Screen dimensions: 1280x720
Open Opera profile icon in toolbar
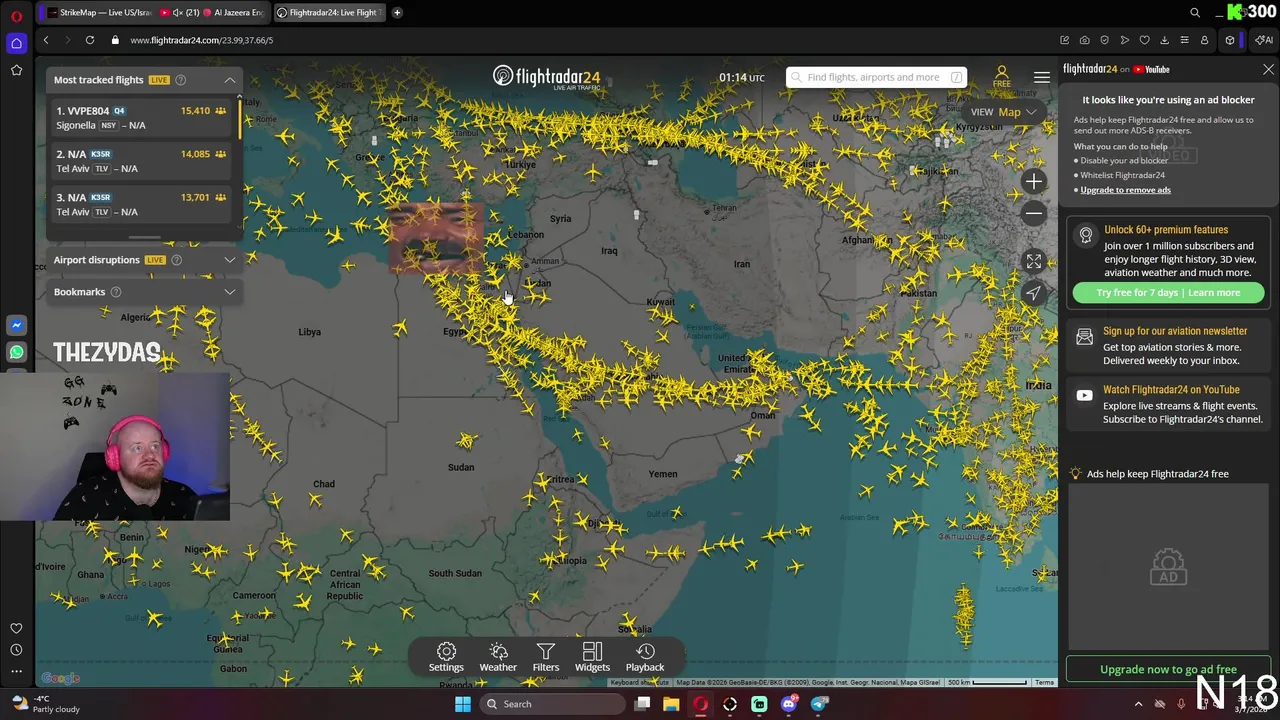click(1204, 40)
